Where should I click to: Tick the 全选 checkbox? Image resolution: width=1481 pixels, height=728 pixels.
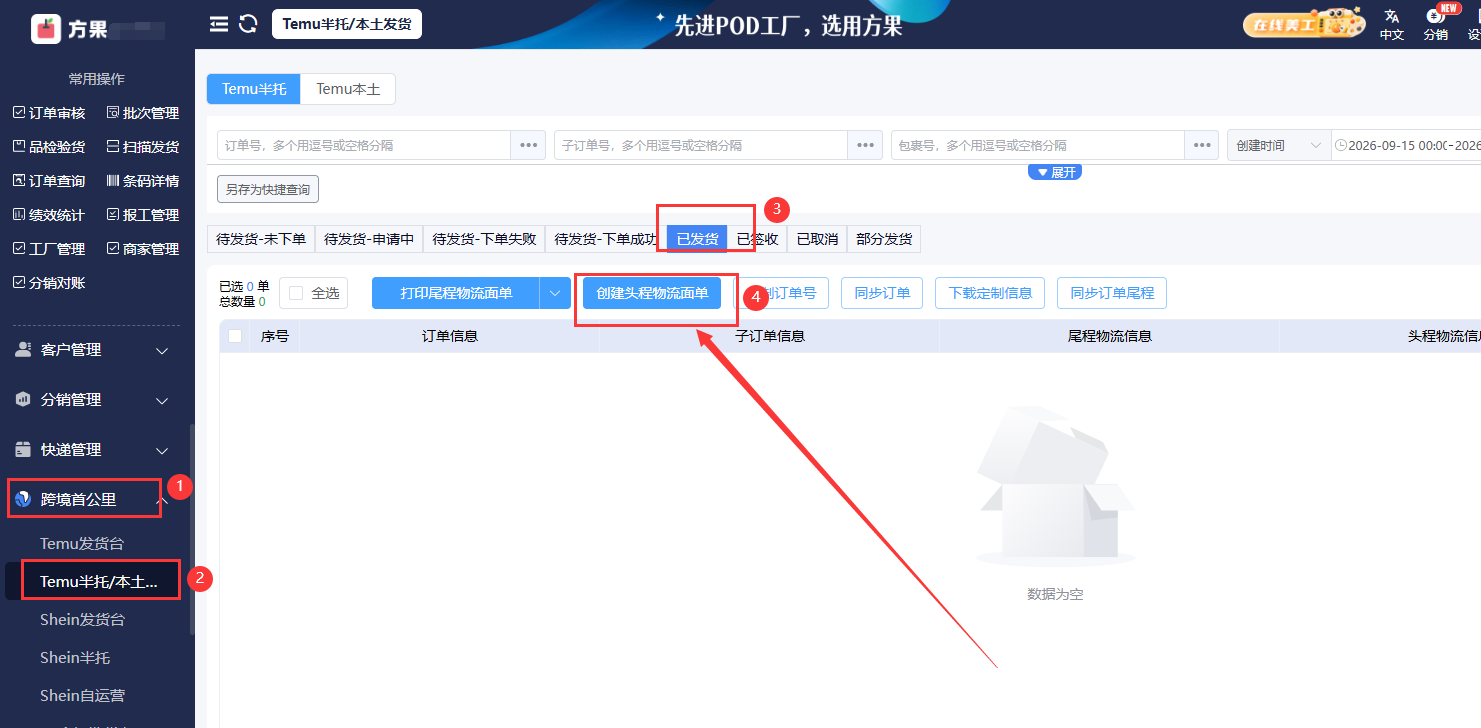point(296,293)
